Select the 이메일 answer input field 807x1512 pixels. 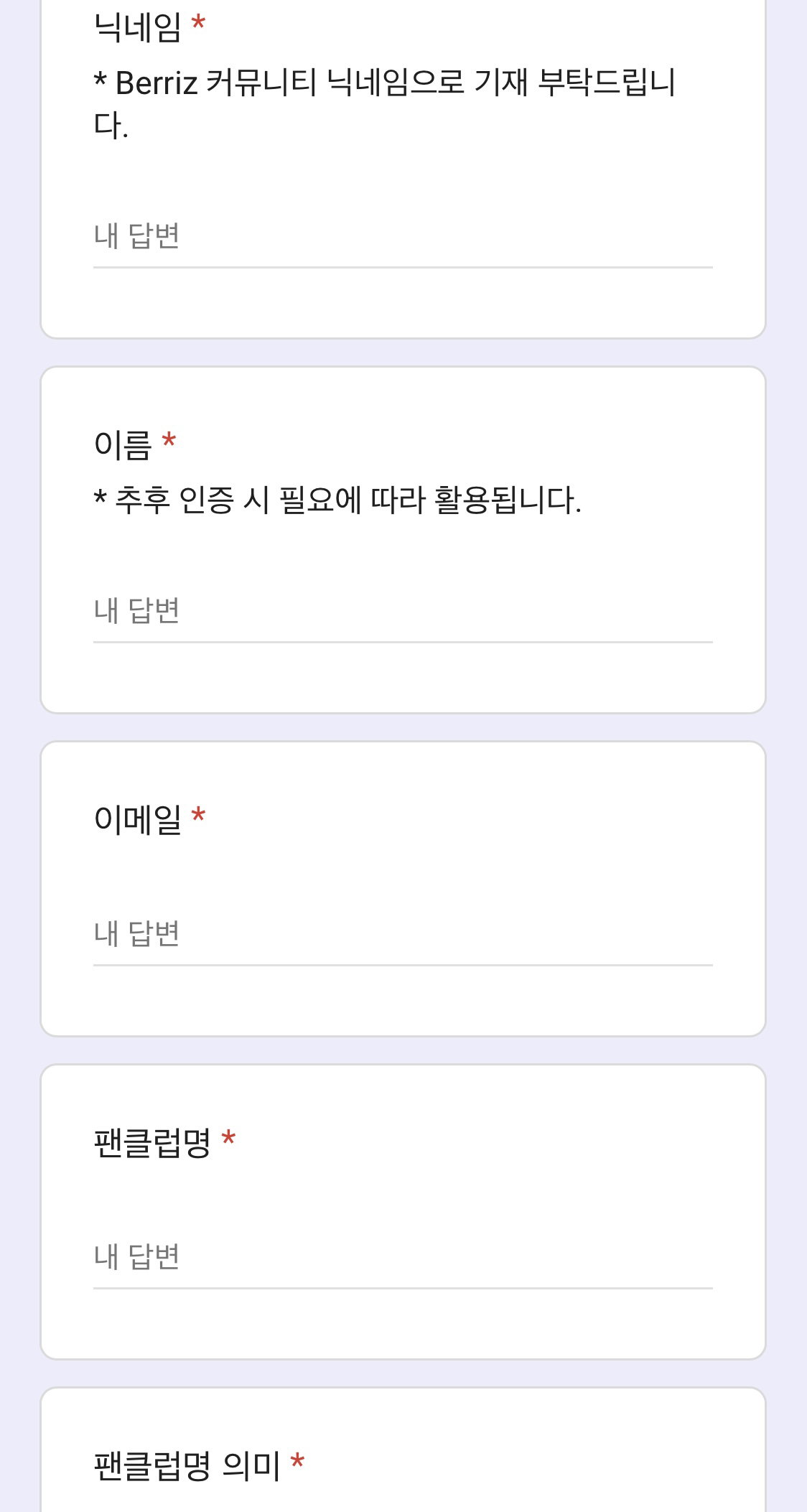(x=403, y=934)
